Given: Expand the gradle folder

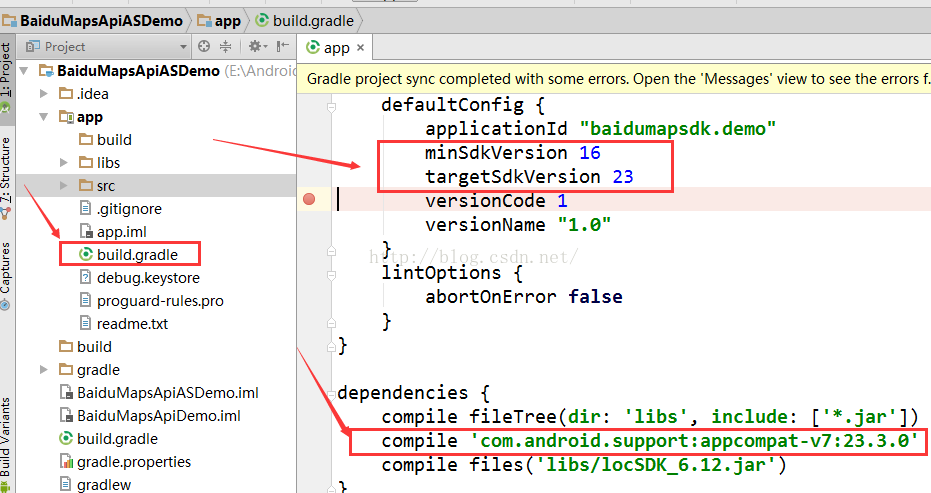Looking at the screenshot, I should pyautogui.click(x=43, y=369).
